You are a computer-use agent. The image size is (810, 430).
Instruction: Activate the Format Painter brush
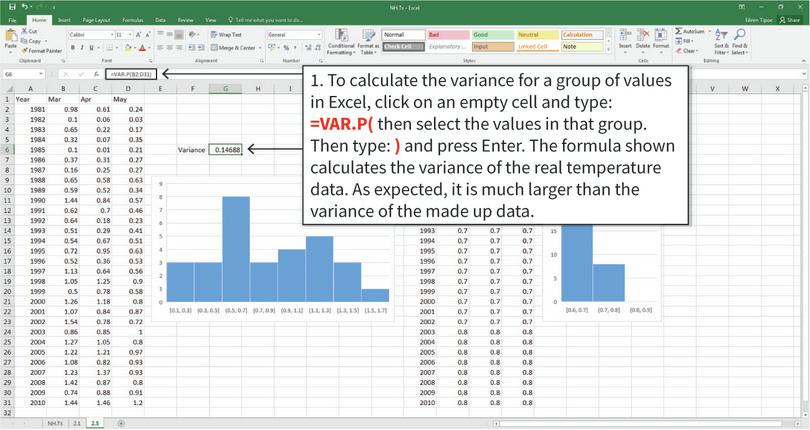[x=24, y=51]
